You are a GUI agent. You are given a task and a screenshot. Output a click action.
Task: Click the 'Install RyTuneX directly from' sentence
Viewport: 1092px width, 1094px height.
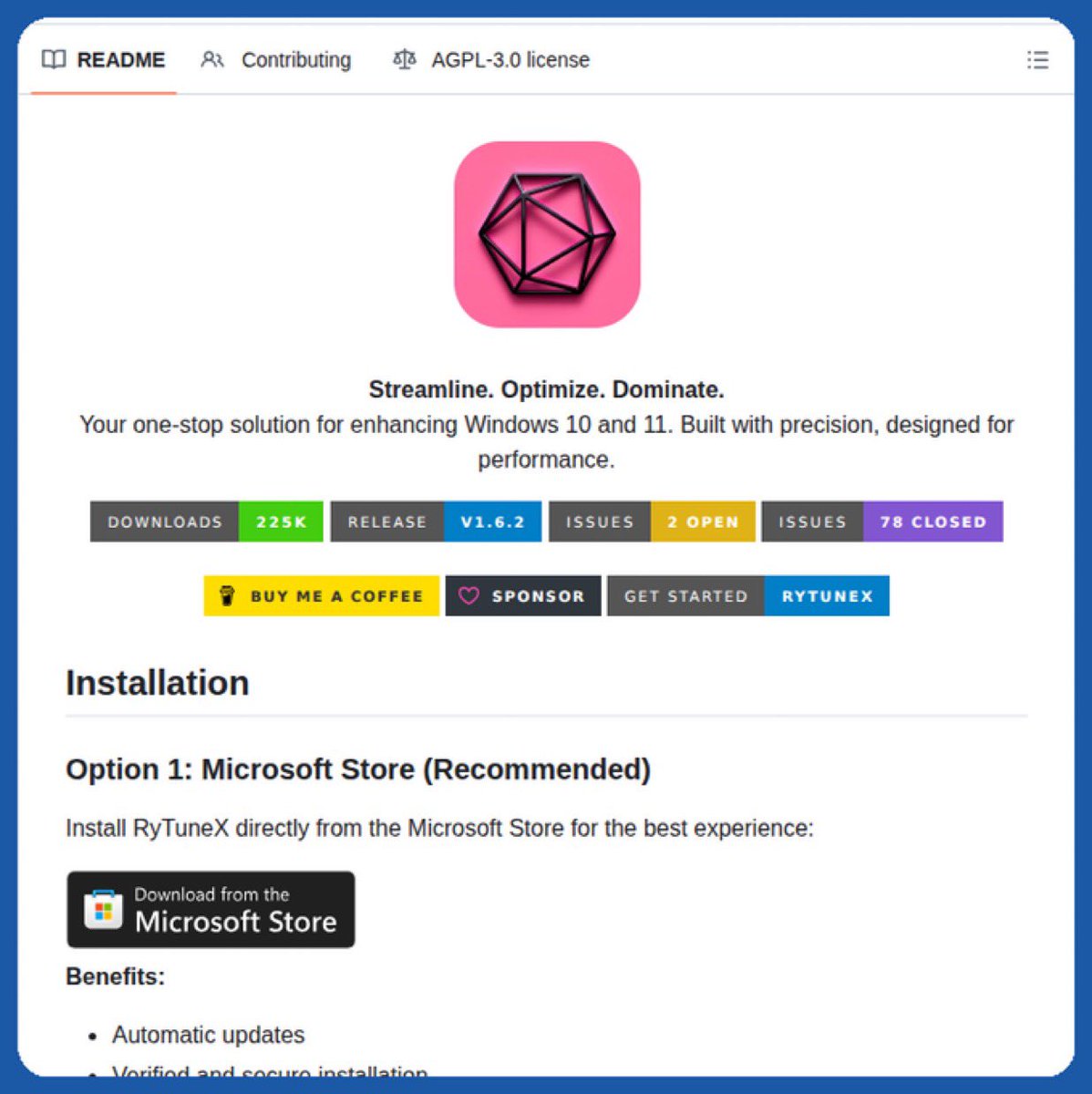[439, 829]
